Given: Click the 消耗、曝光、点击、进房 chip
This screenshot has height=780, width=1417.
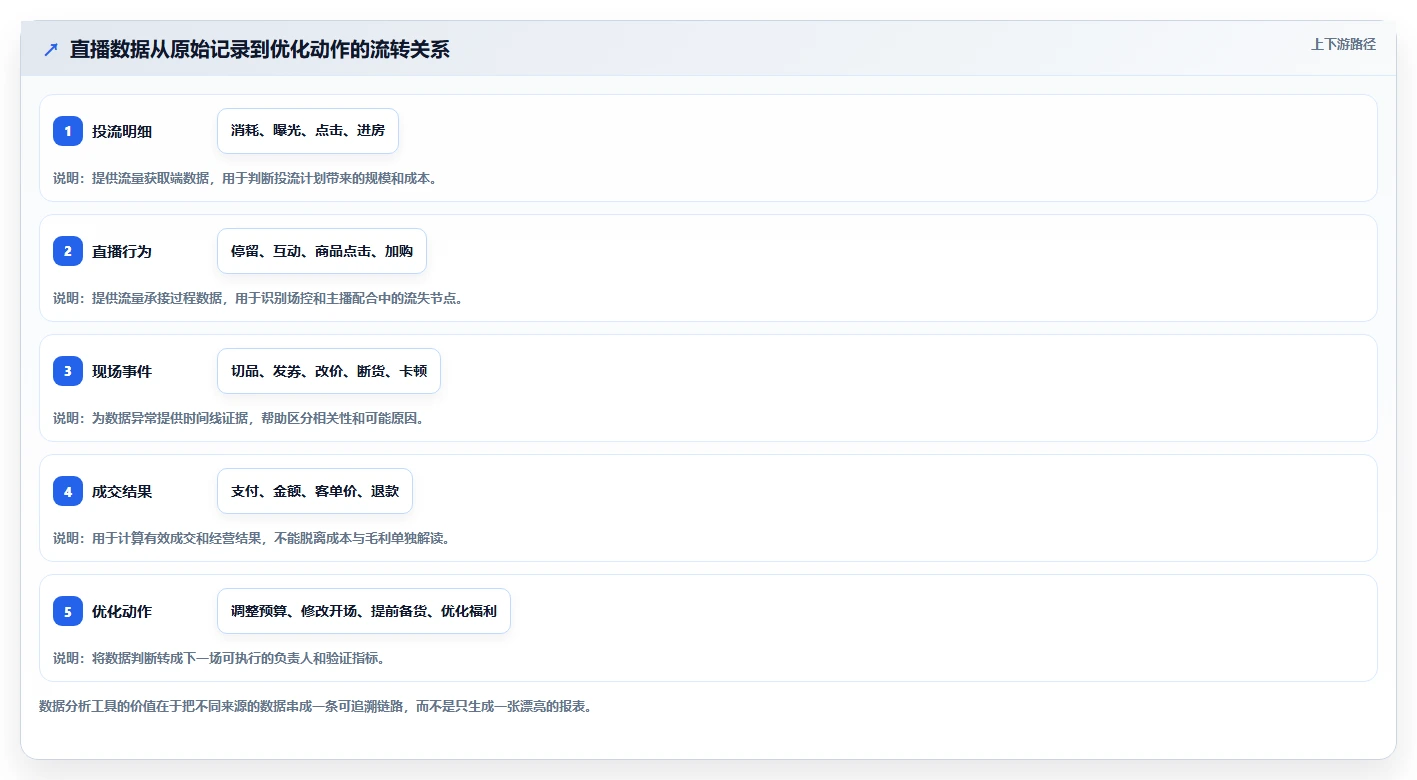Looking at the screenshot, I should pos(308,131).
